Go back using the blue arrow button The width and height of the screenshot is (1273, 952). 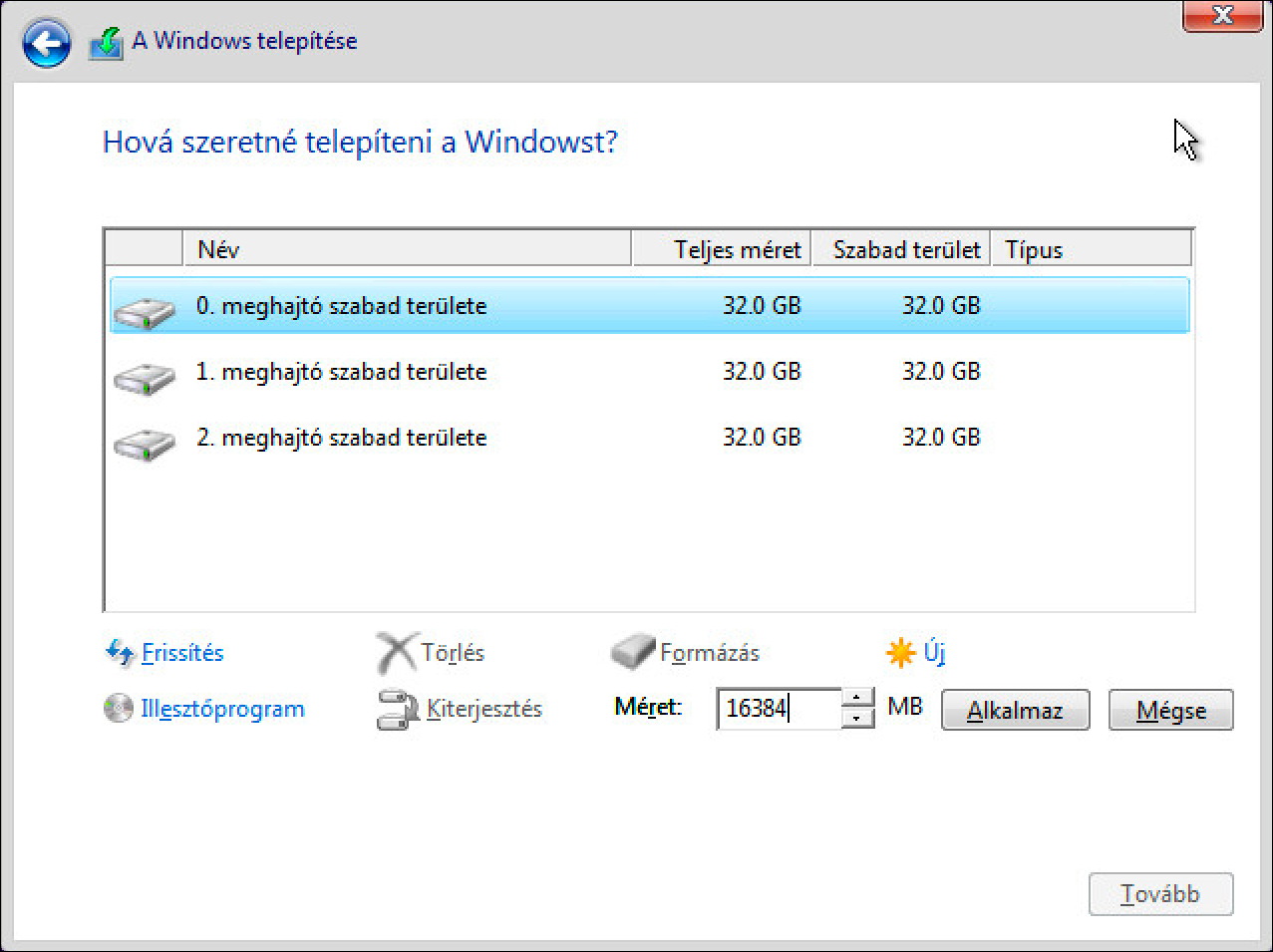pyautogui.click(x=46, y=43)
